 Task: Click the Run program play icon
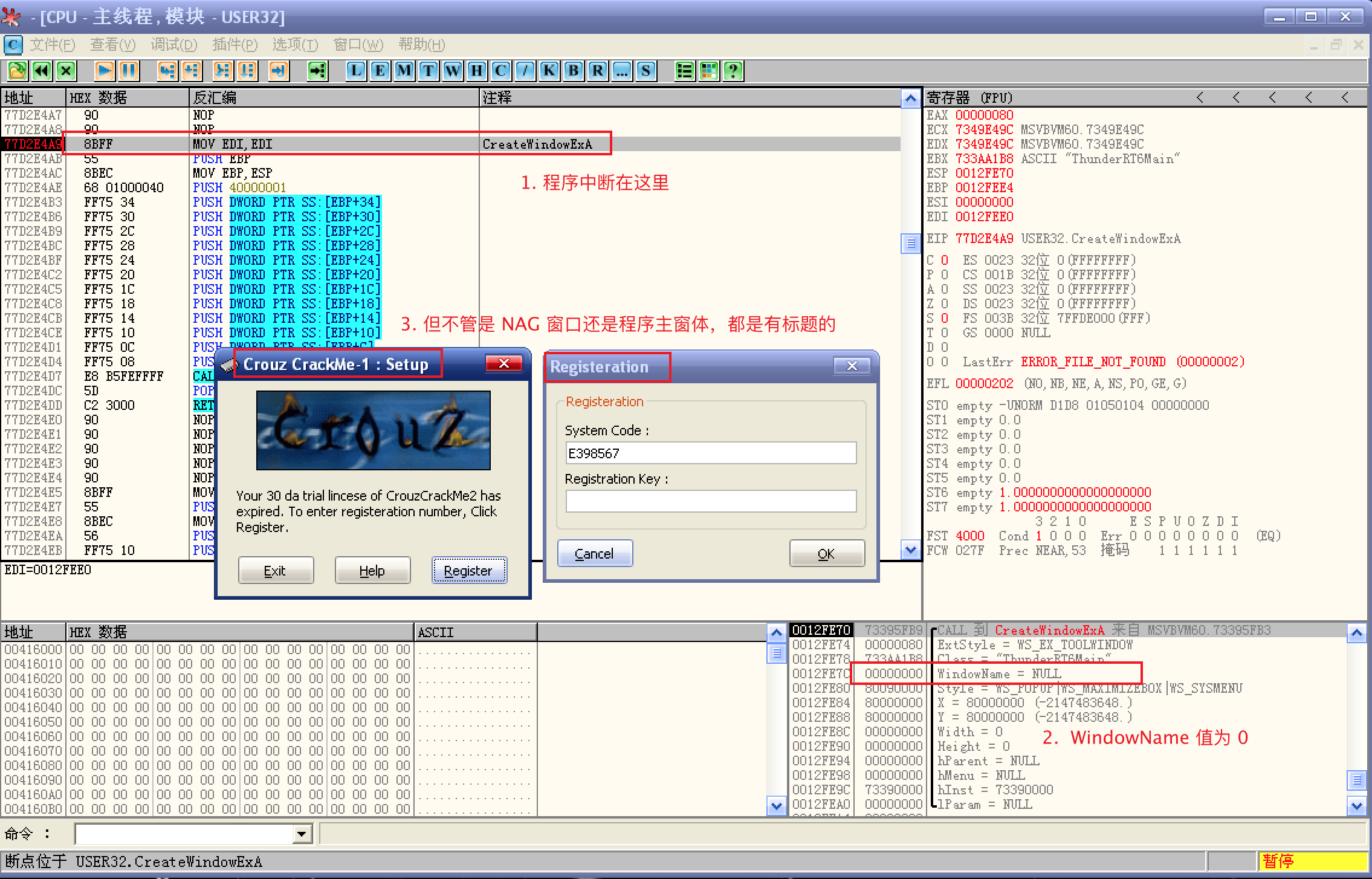click(x=104, y=71)
